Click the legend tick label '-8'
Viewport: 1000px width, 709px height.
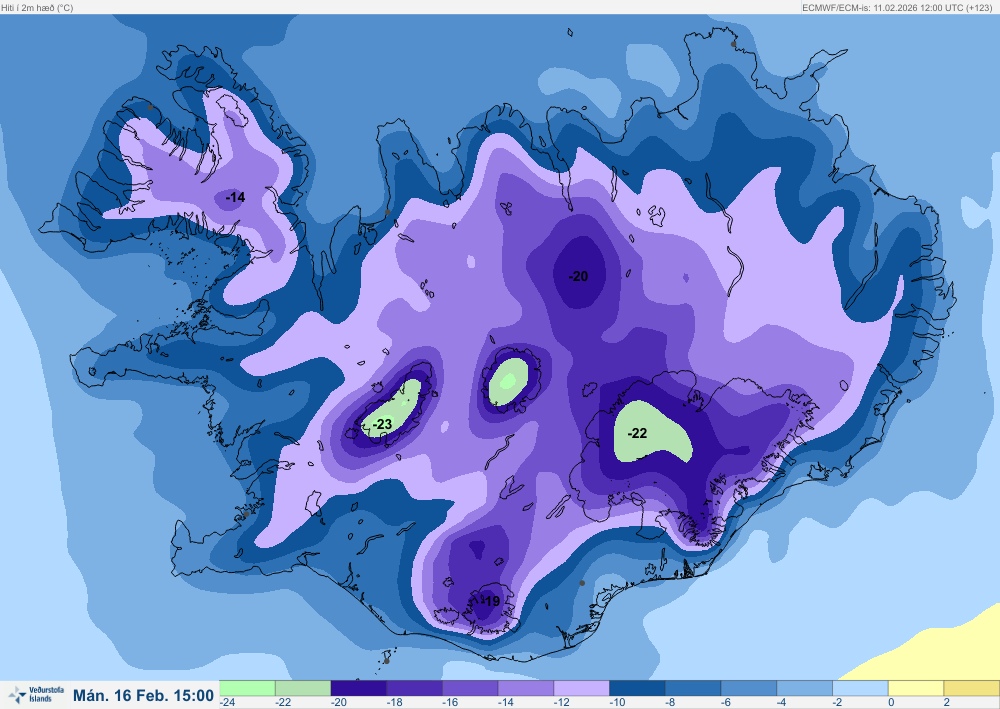click(670, 702)
